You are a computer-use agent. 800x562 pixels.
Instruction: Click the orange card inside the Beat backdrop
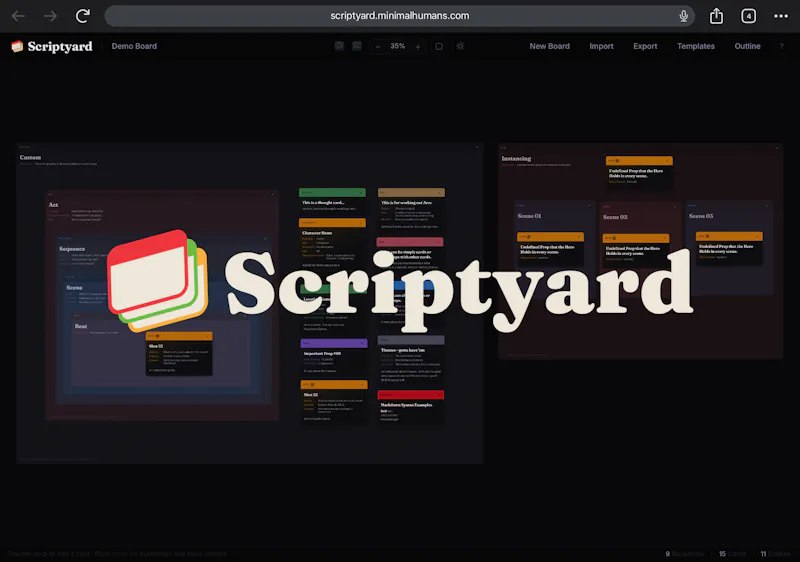(179, 354)
